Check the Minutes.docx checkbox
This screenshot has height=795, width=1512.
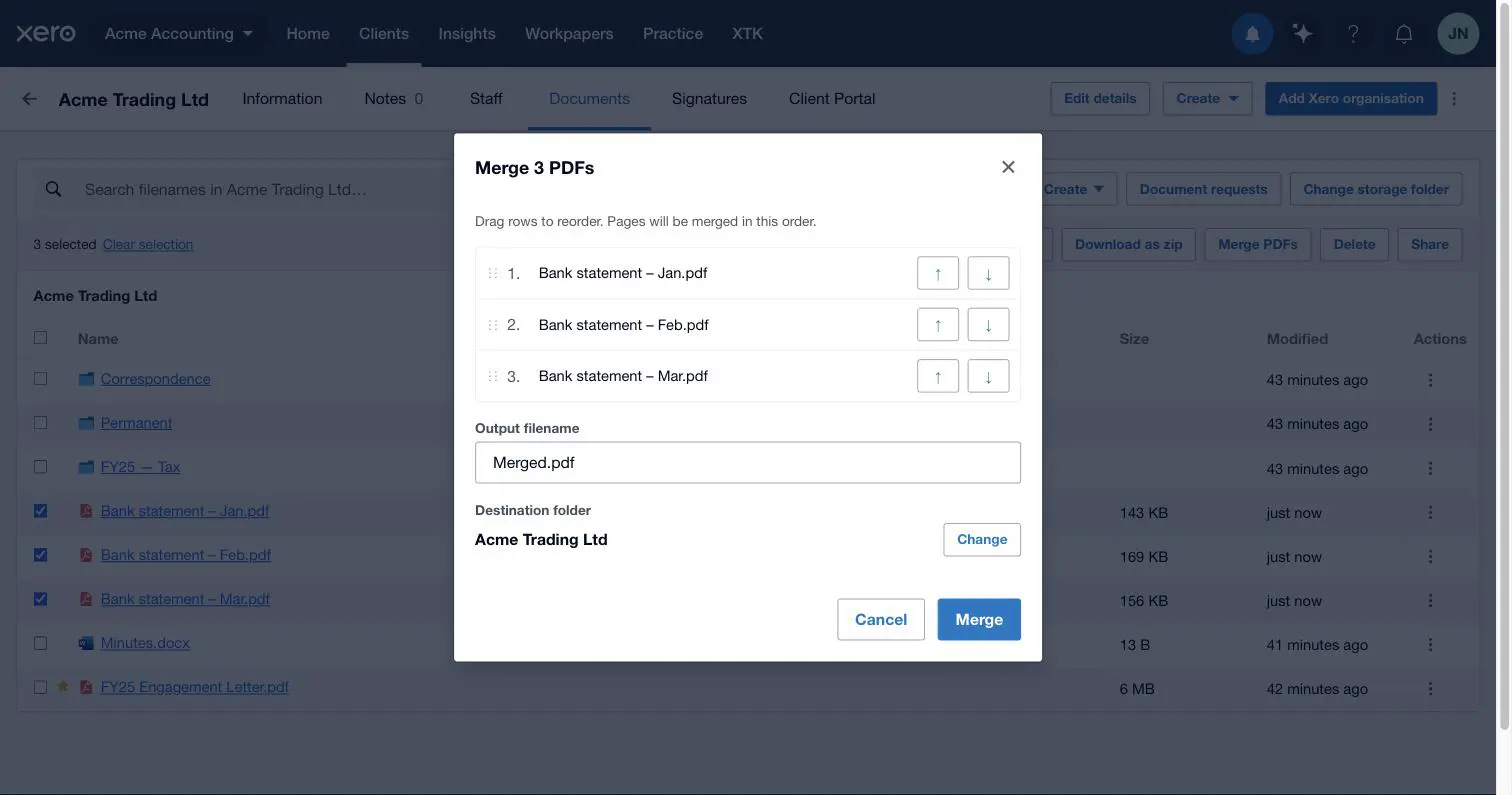pyautogui.click(x=40, y=643)
